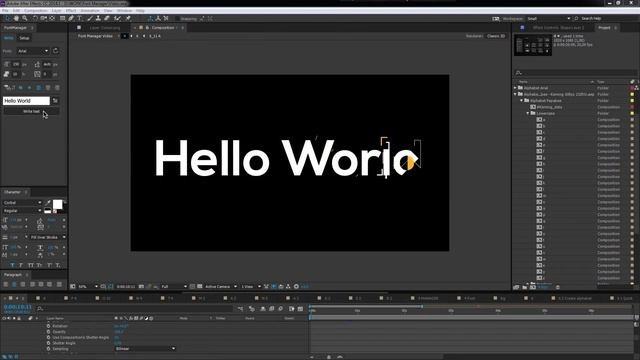Select the Rectangle shape tool
This screenshot has height=360, width=640.
click(x=62, y=18)
